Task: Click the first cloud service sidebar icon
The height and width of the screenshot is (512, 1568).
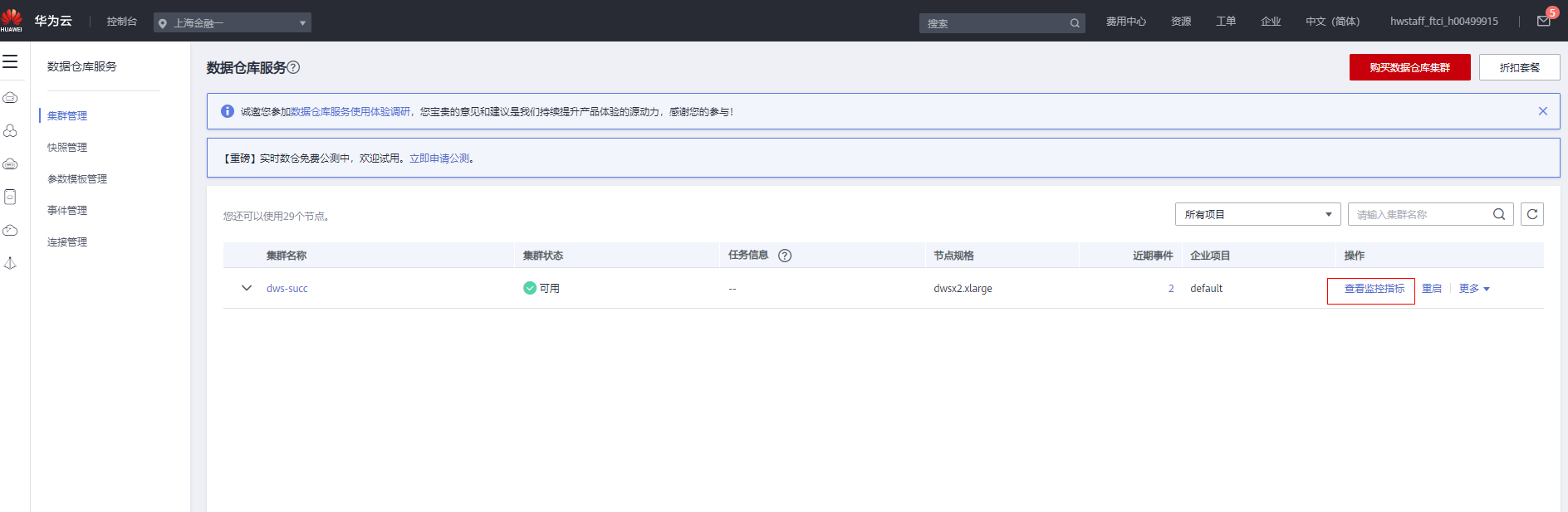Action: [x=10, y=98]
